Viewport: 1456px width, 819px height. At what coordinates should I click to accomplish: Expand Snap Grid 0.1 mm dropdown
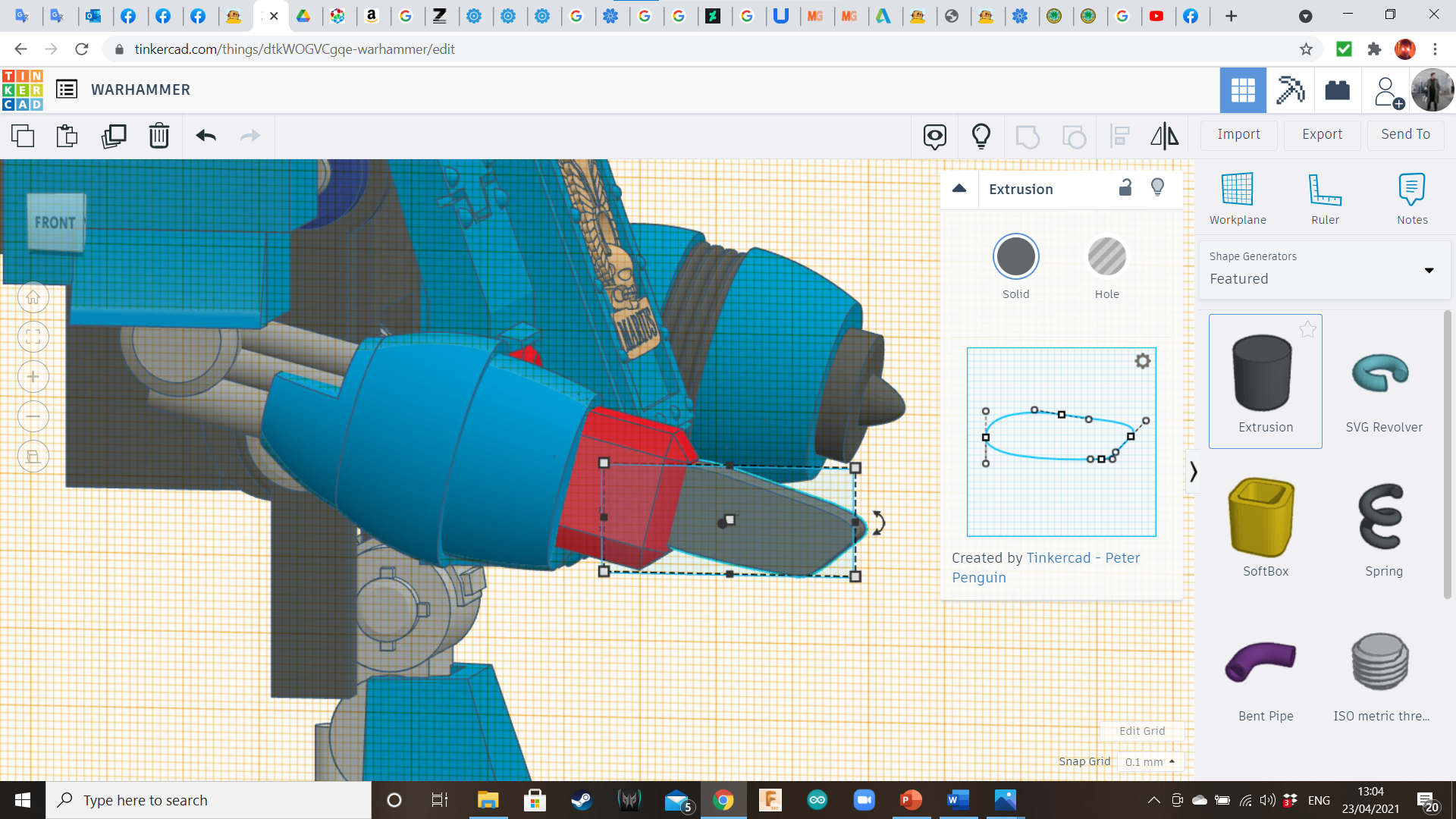click(x=1150, y=761)
